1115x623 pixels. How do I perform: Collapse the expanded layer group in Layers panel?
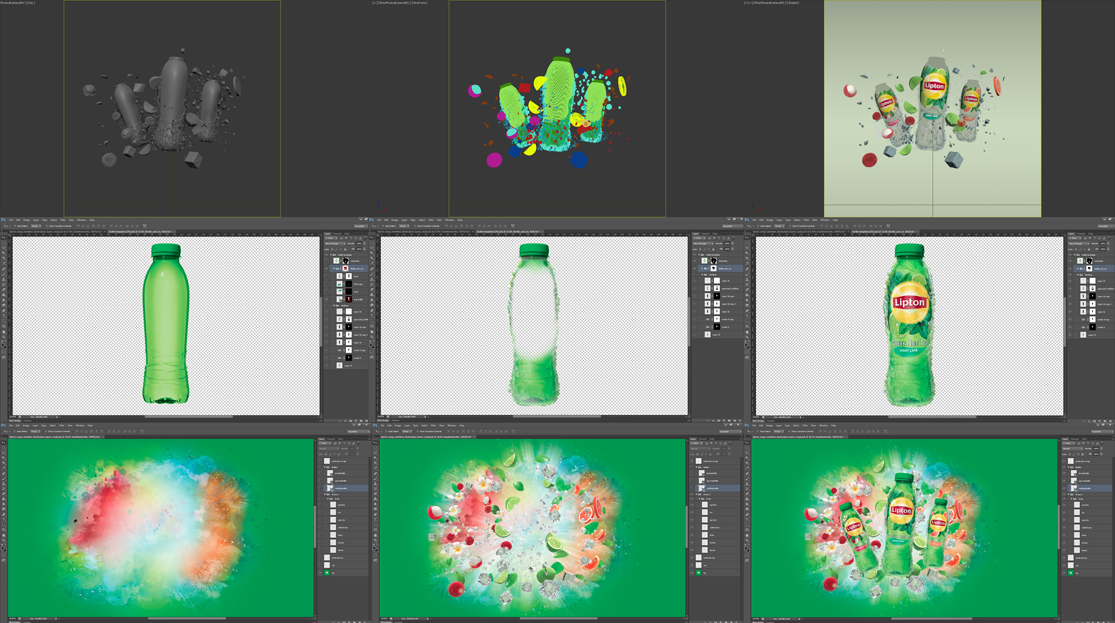click(x=332, y=253)
